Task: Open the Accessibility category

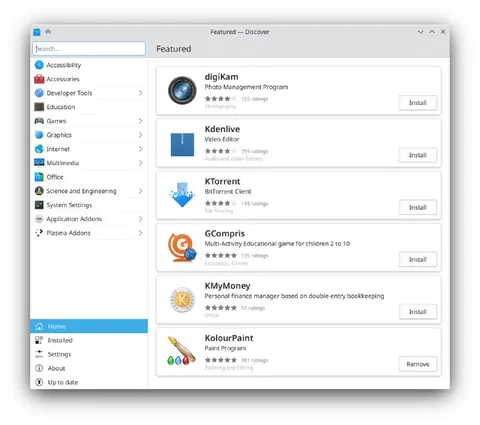Action: point(89,65)
